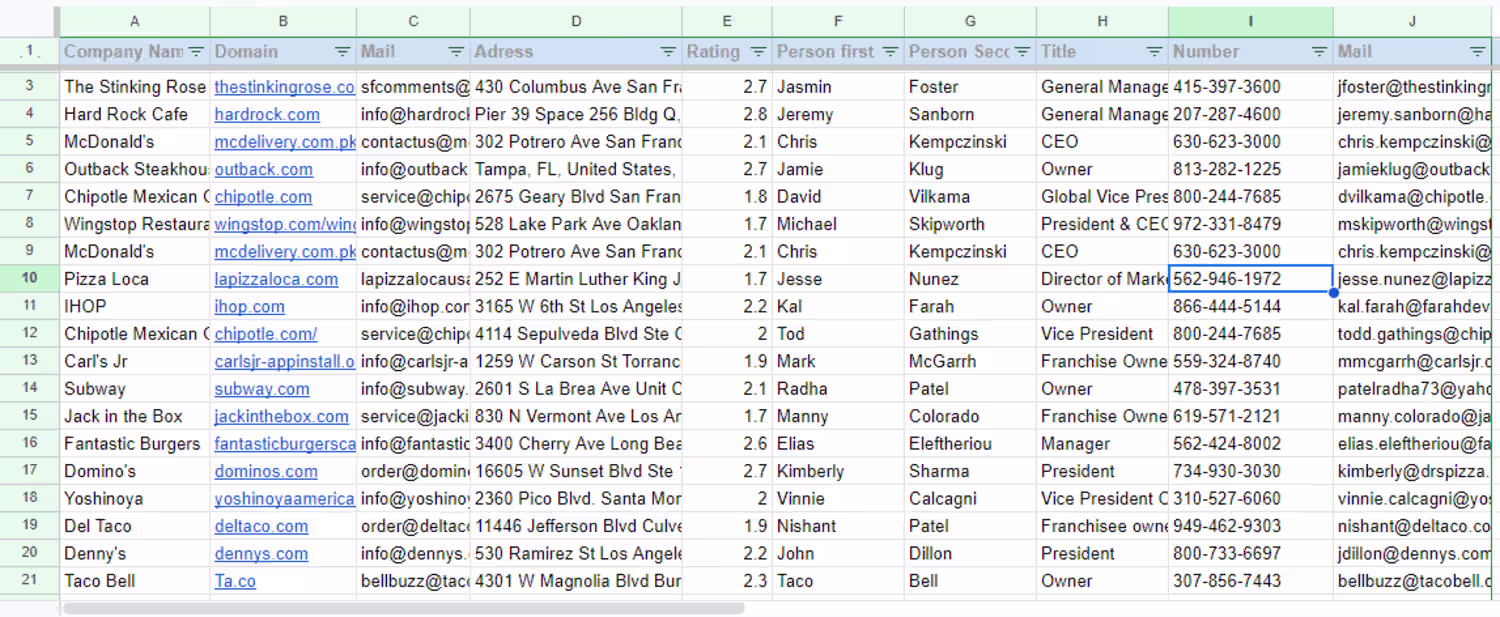The width and height of the screenshot is (1500, 617).
Task: Open filter dropdown for Rating column
Action: [758, 52]
